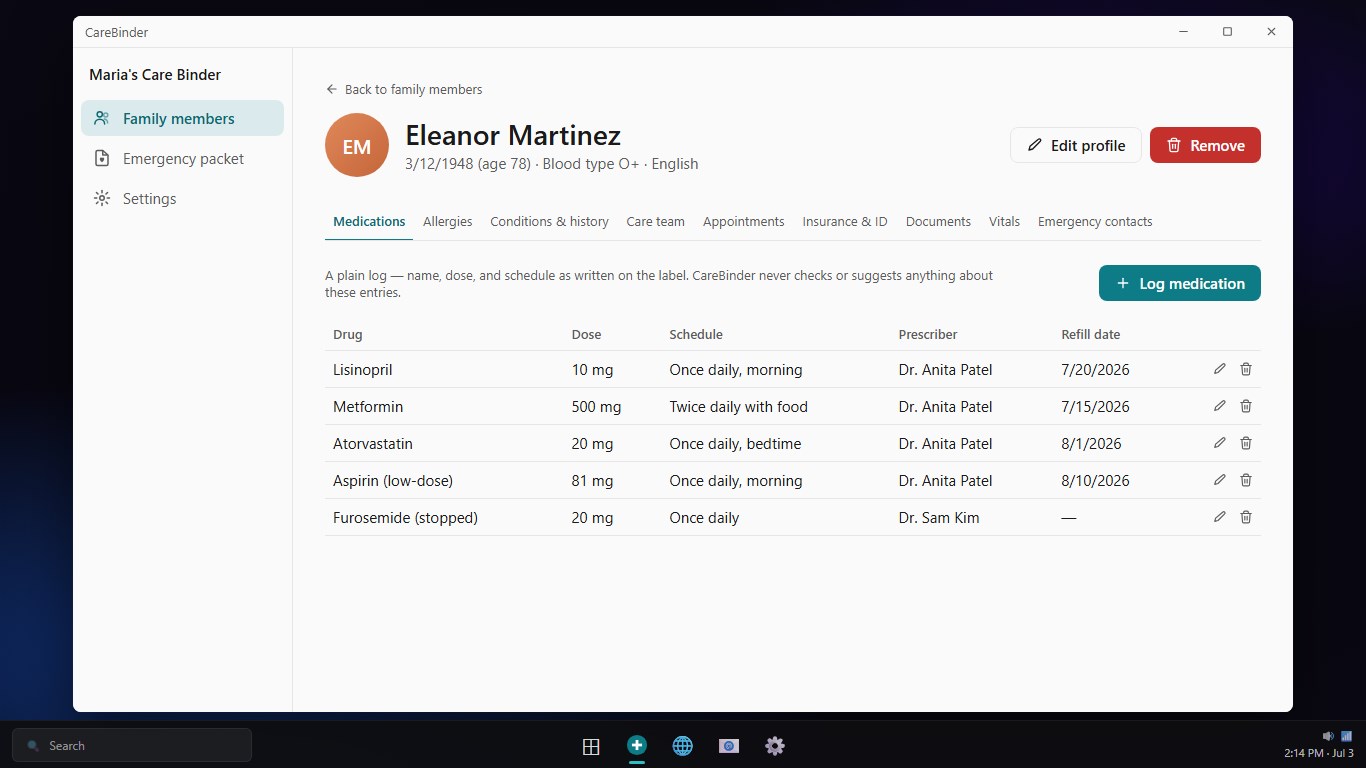Open the camera app in taskbar

click(729, 746)
